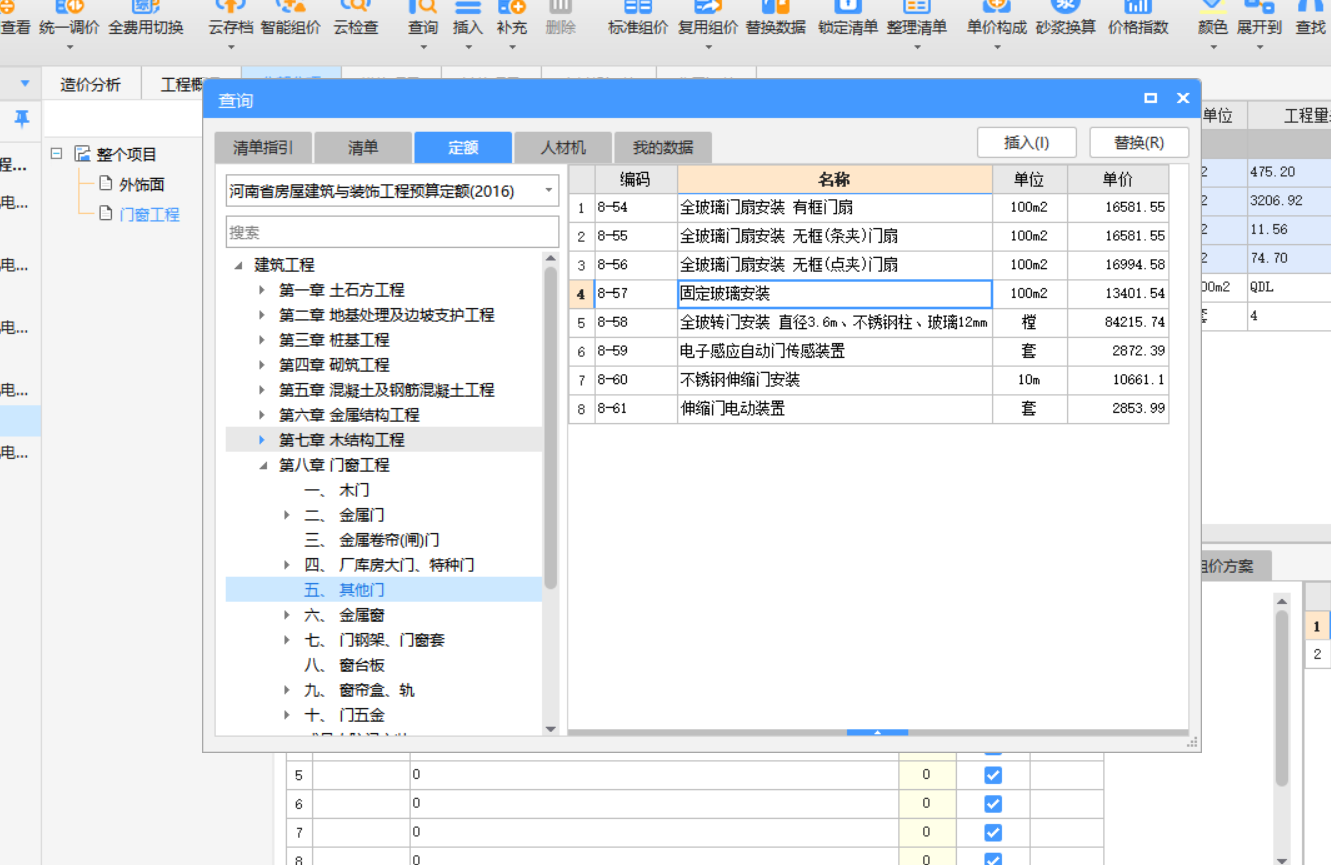Switch to 造价分析 tab in main window
Image resolution: width=1331 pixels, height=865 pixels.
[90, 85]
